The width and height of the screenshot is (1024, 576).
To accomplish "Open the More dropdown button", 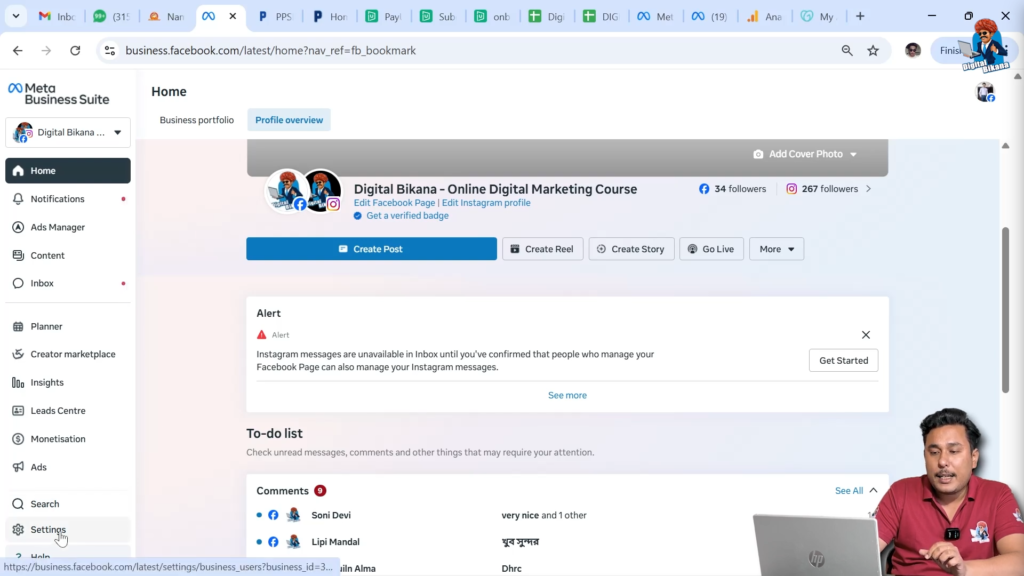I will click(776, 249).
